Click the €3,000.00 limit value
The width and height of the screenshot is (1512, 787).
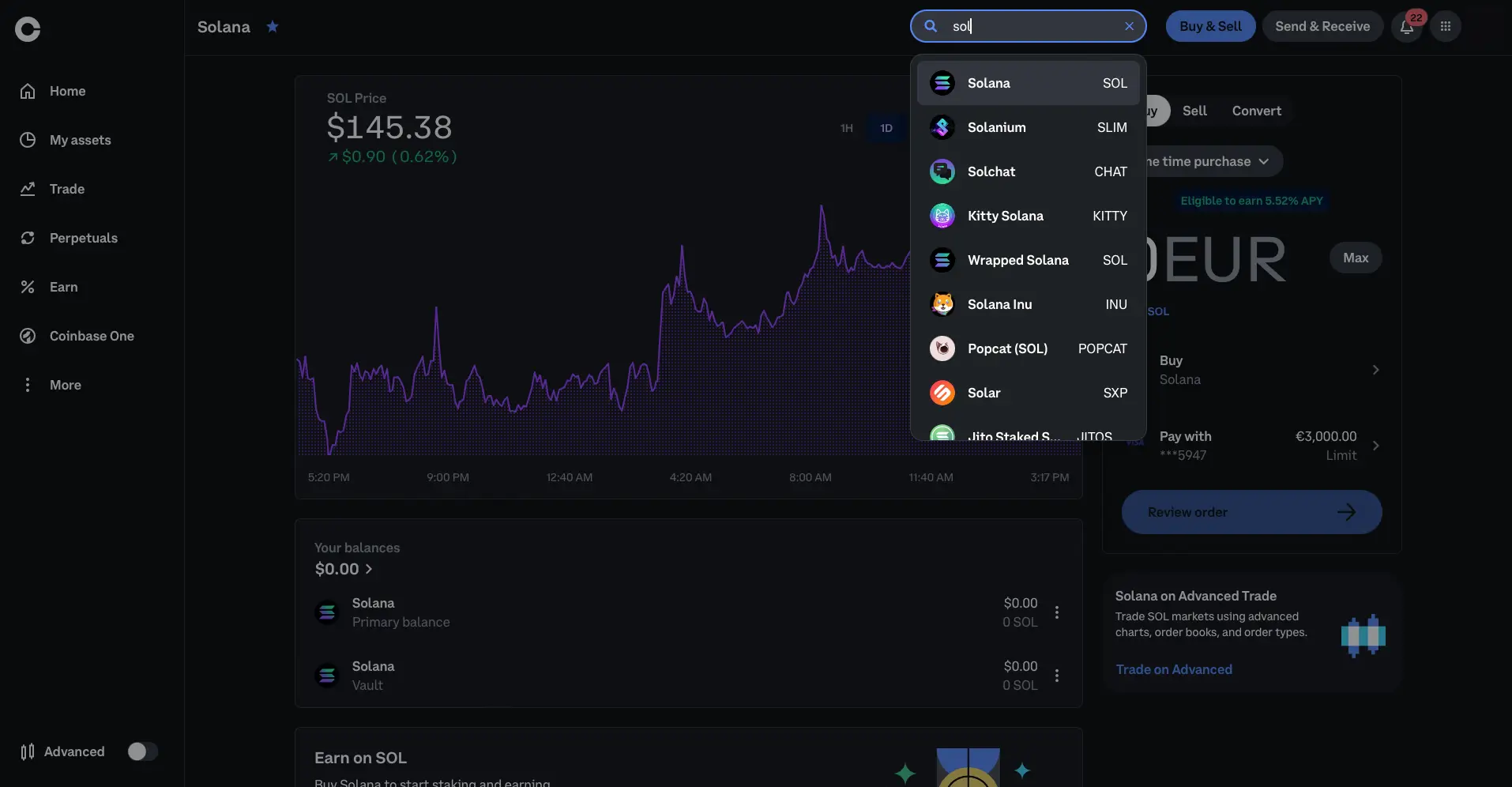(1326, 436)
